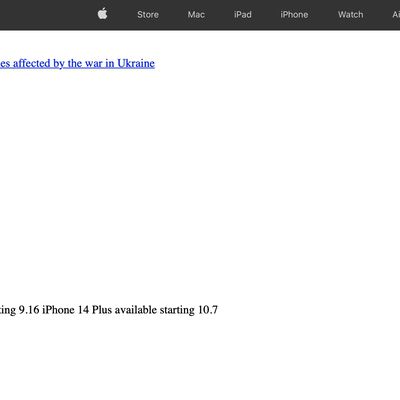This screenshot has width=400, height=400.
Task: Go to the Mac section
Action: click(196, 15)
